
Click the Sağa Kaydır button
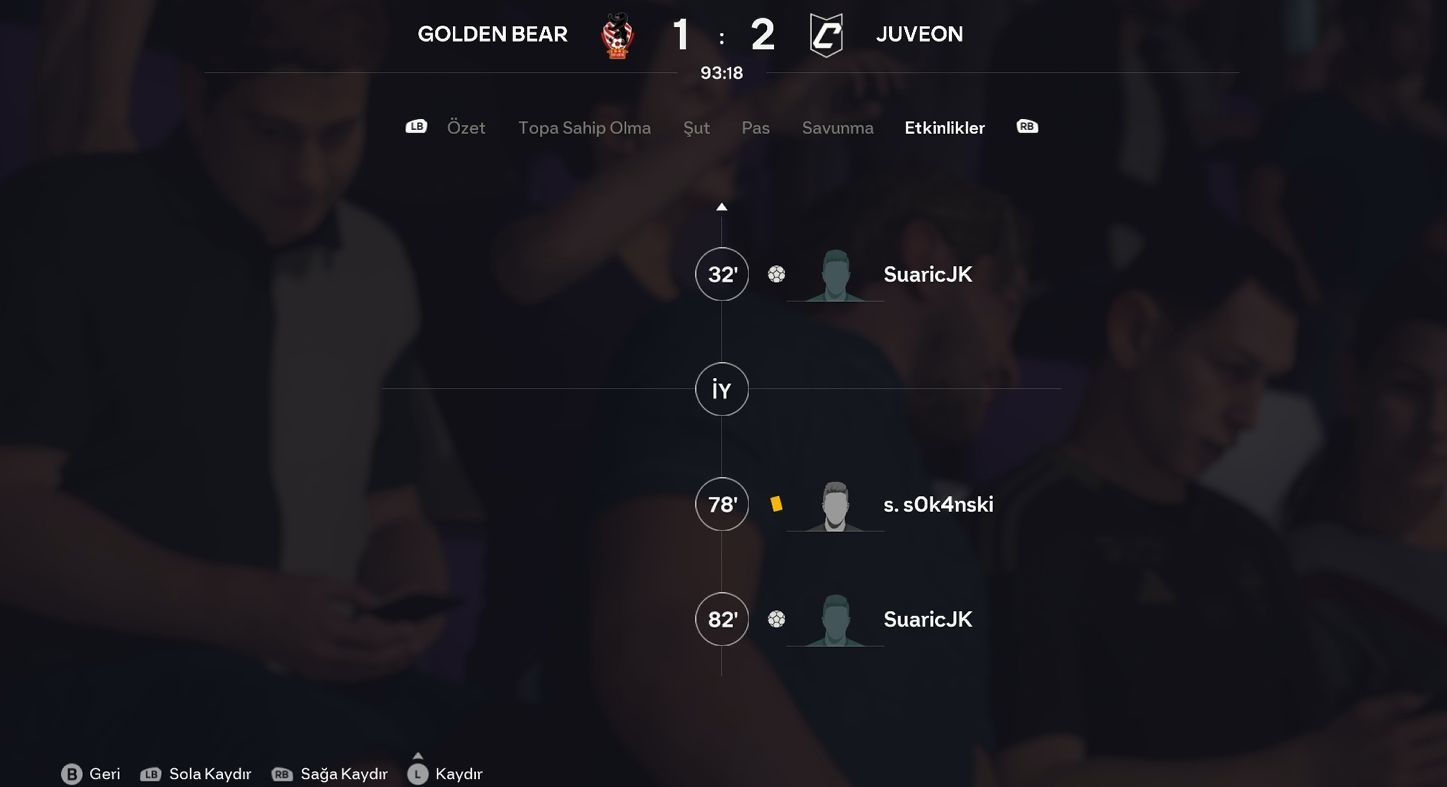[x=330, y=774]
